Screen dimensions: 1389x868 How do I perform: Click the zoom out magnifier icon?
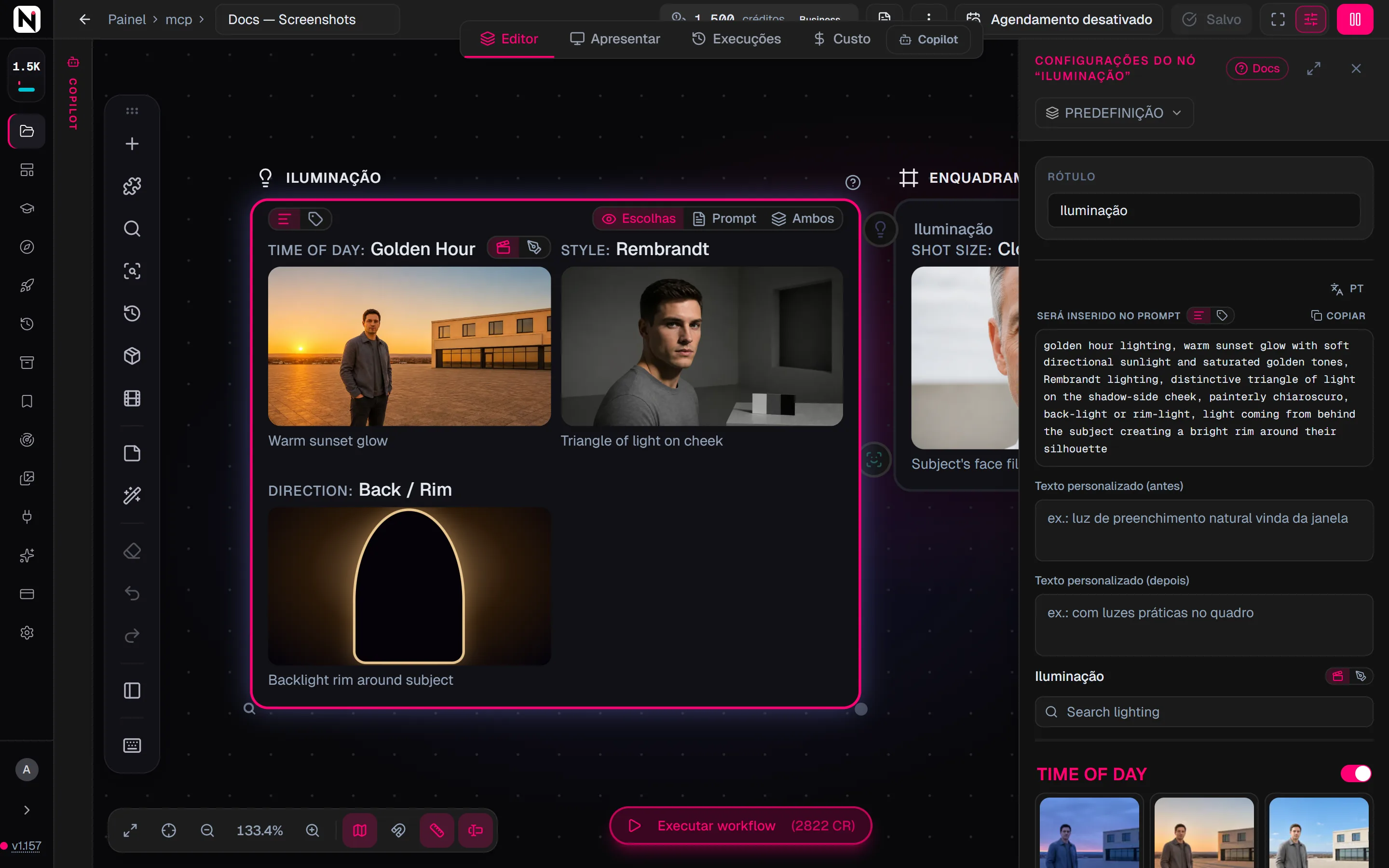pos(207,830)
